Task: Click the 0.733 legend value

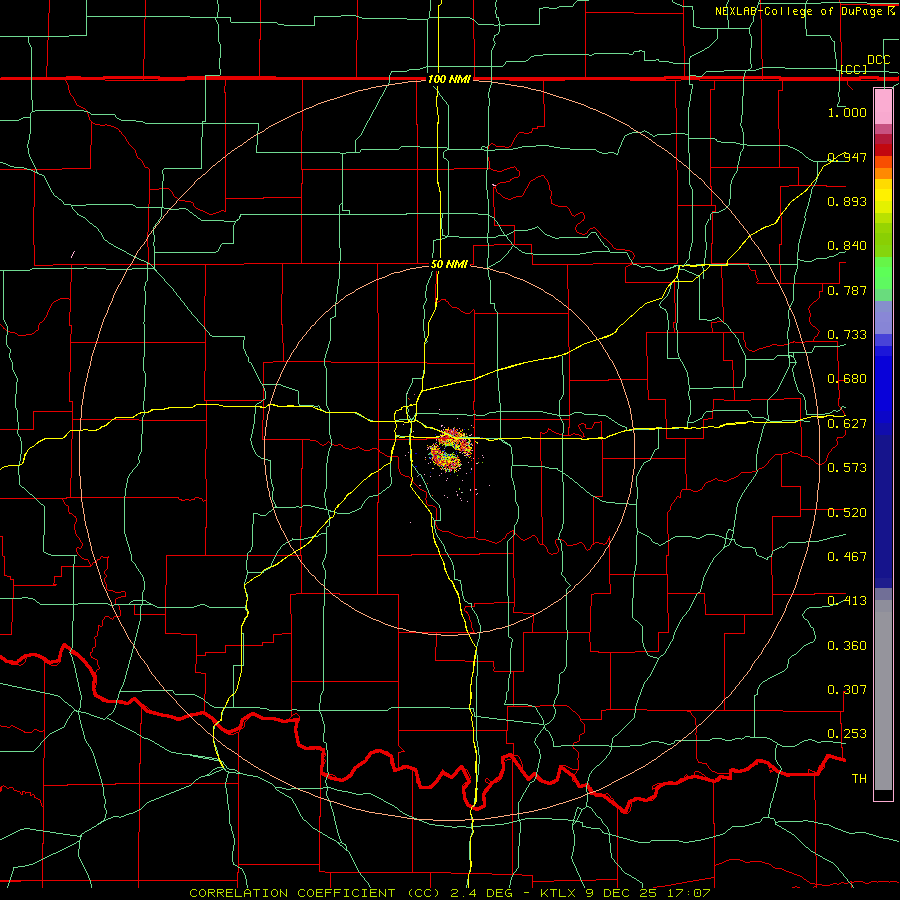Action: tap(847, 335)
